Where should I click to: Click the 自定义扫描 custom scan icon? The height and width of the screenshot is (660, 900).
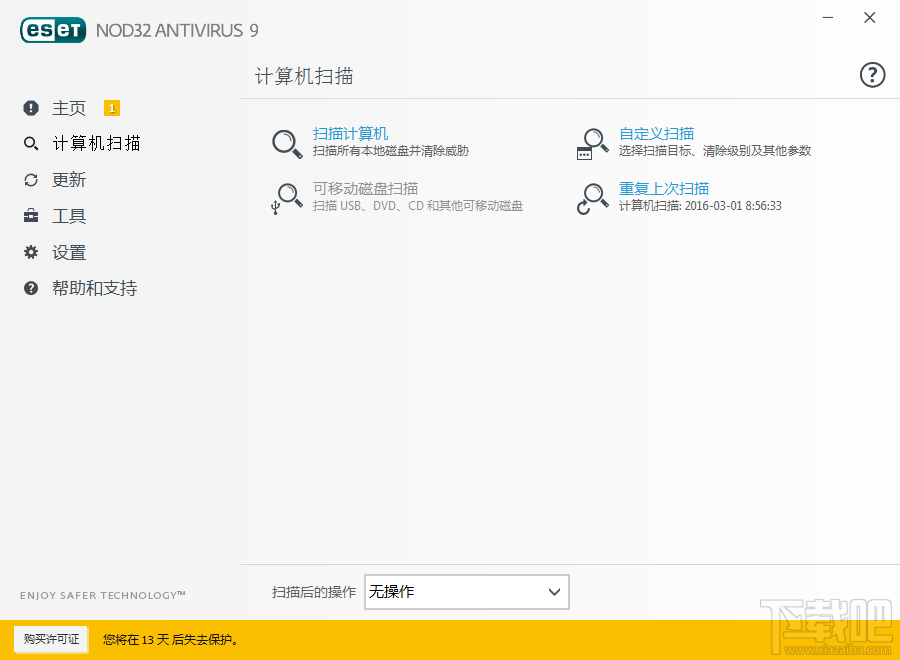592,145
